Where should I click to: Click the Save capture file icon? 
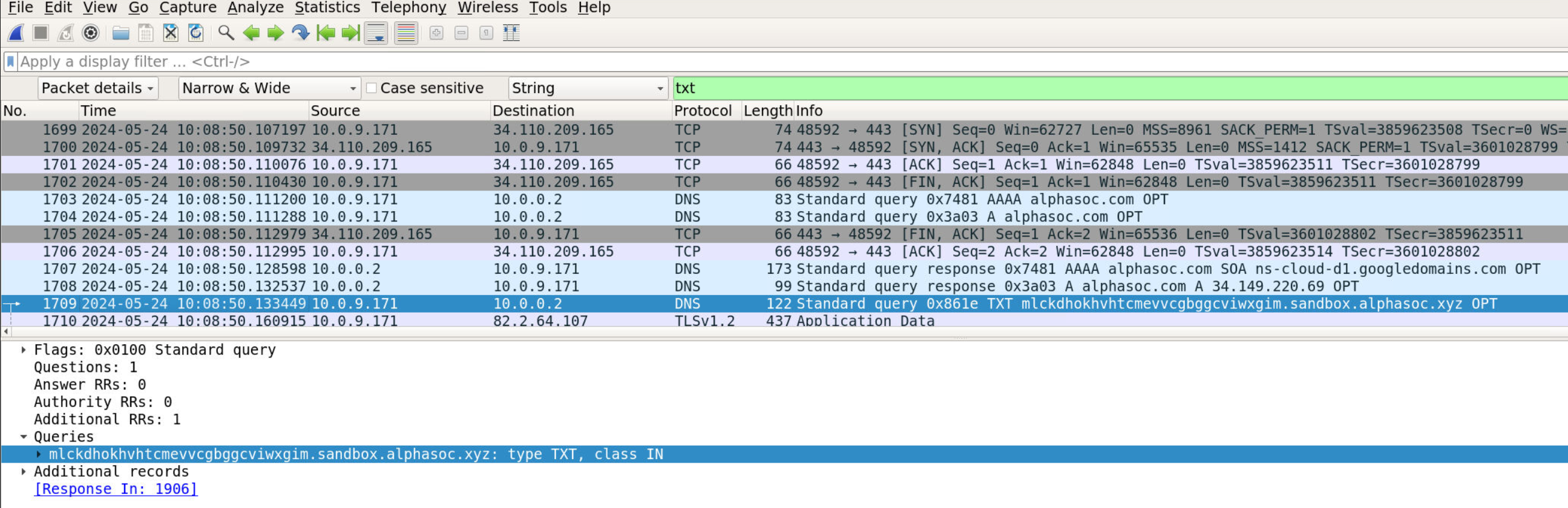145,33
